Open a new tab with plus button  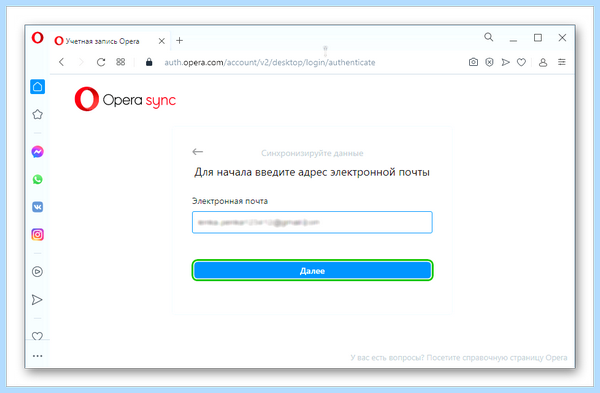[x=179, y=41]
